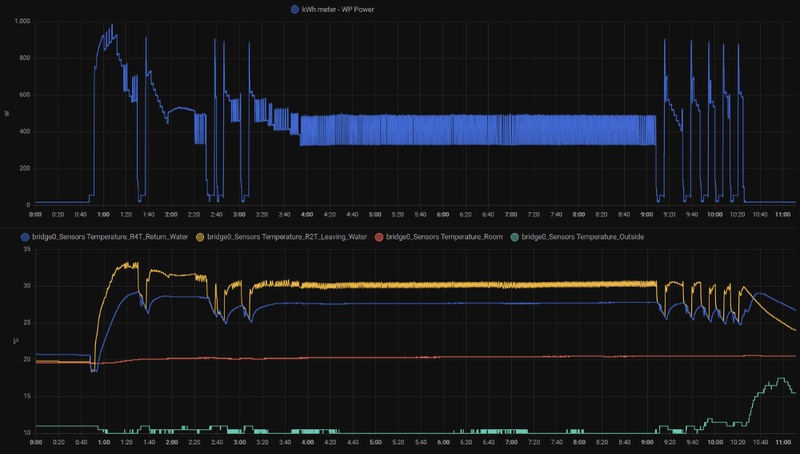This screenshot has width=800, height=454.
Task: Click the 9:00 time label under power chart
Action: [x=647, y=215]
